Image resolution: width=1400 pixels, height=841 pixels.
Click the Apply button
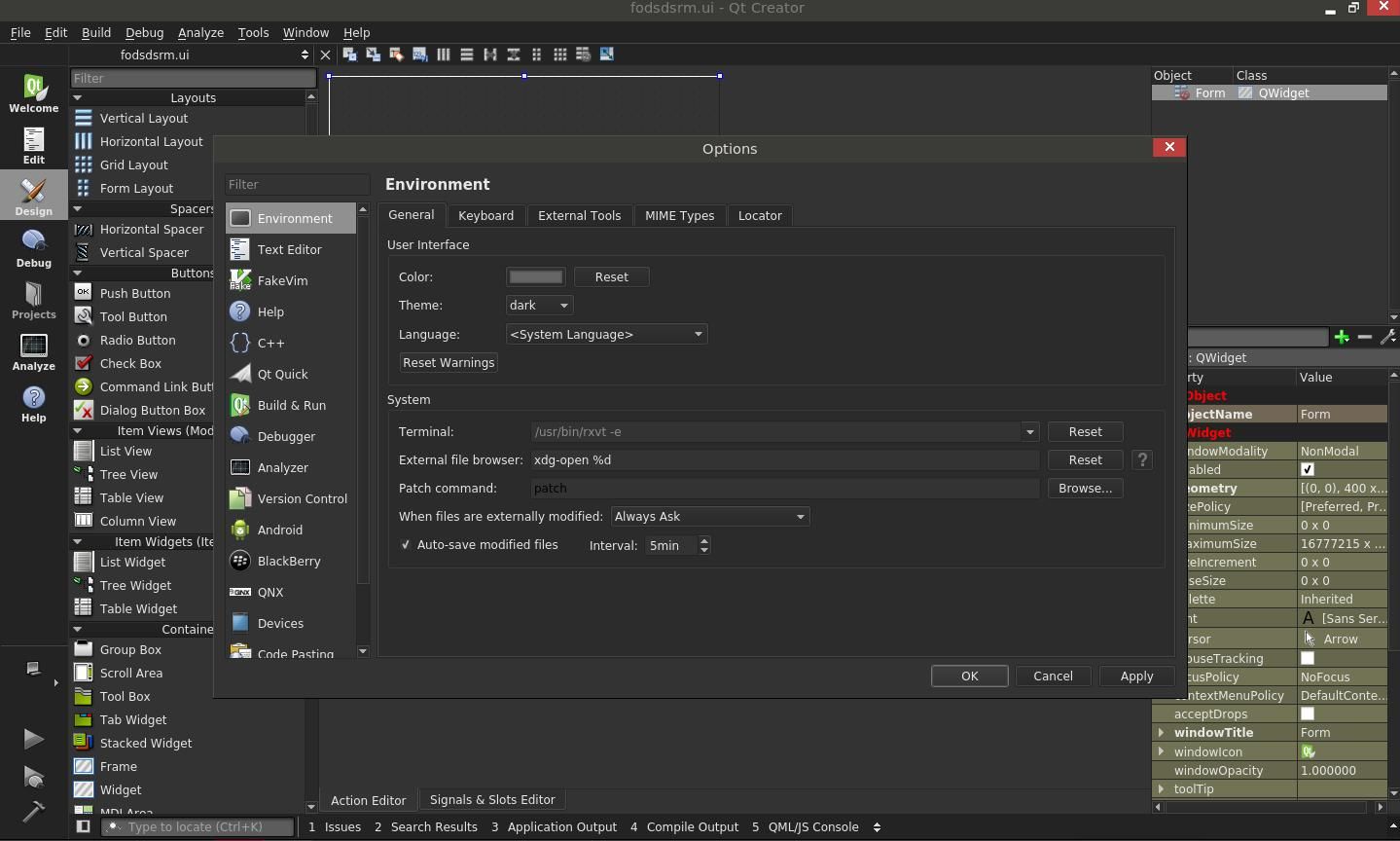point(1135,676)
